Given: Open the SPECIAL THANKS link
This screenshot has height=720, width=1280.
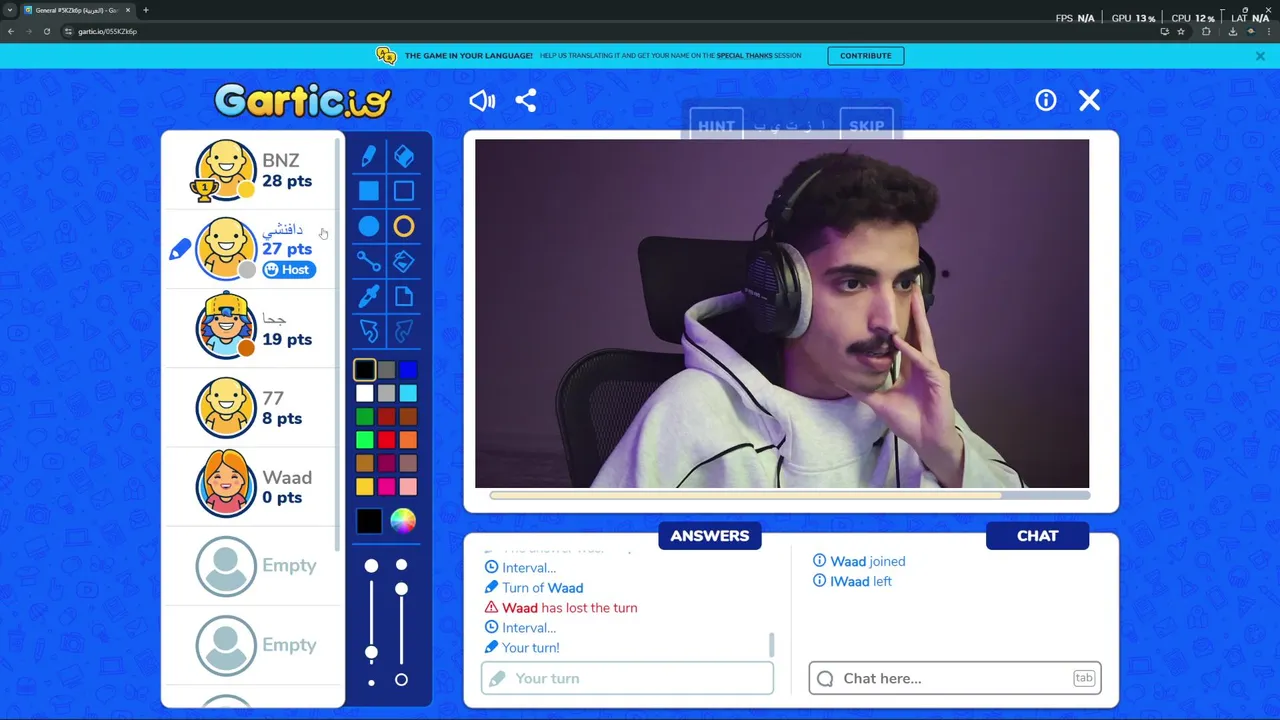Looking at the screenshot, I should pyautogui.click(x=744, y=56).
